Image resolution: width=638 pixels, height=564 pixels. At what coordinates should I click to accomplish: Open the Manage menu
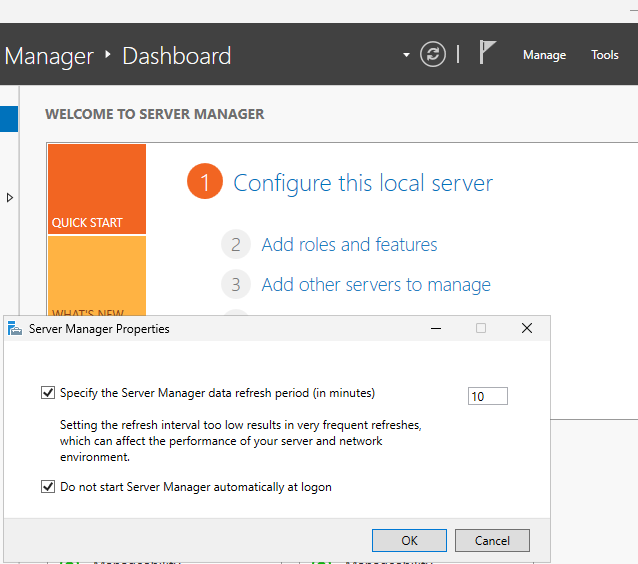(x=544, y=55)
